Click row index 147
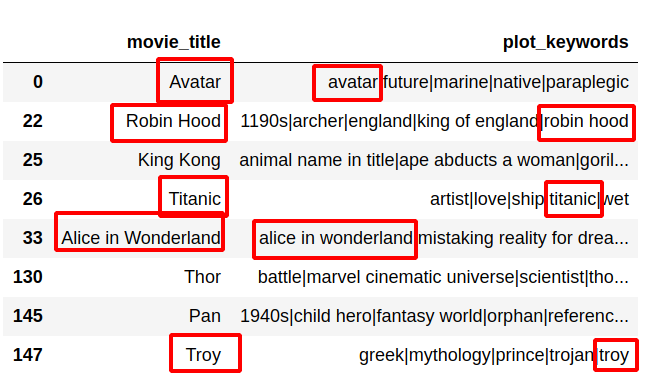Screen dimensions: 656x375 tap(28, 355)
